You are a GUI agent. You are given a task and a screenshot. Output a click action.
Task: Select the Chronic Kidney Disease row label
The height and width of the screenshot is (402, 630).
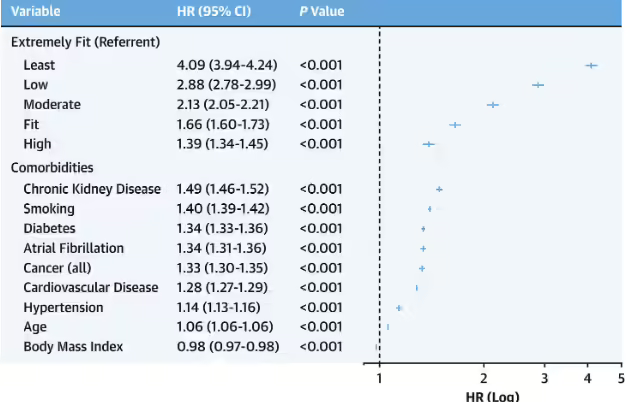click(x=91, y=189)
